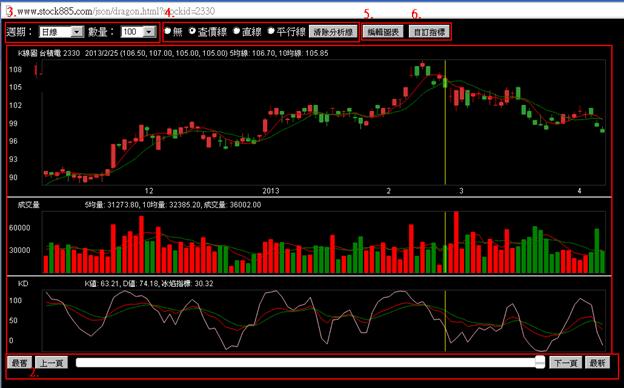Click the browser address bar URL
Screen dimensions: 624x388
pyautogui.click(x=116, y=11)
